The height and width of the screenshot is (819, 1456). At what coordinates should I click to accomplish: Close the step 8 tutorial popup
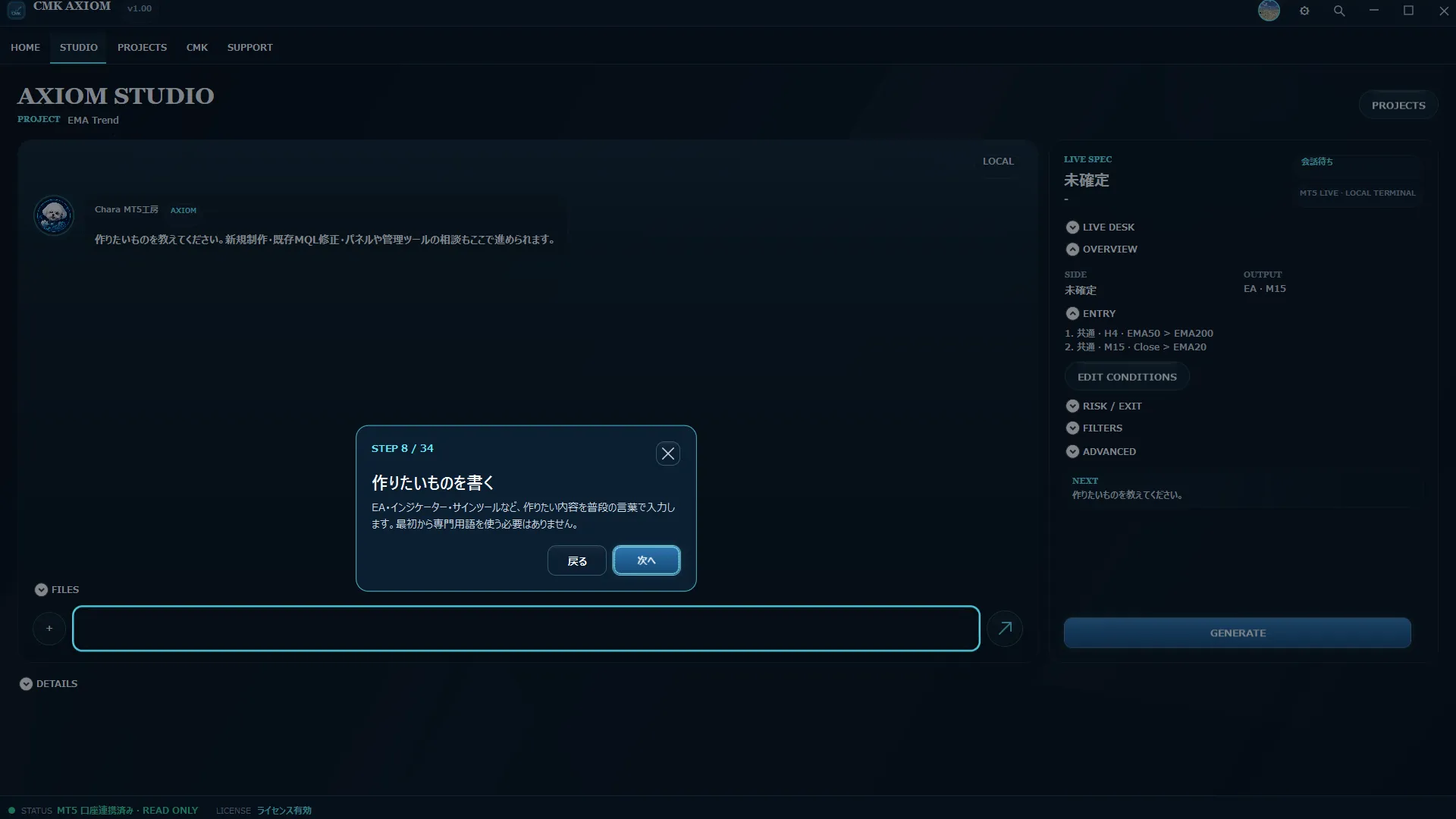(x=667, y=453)
